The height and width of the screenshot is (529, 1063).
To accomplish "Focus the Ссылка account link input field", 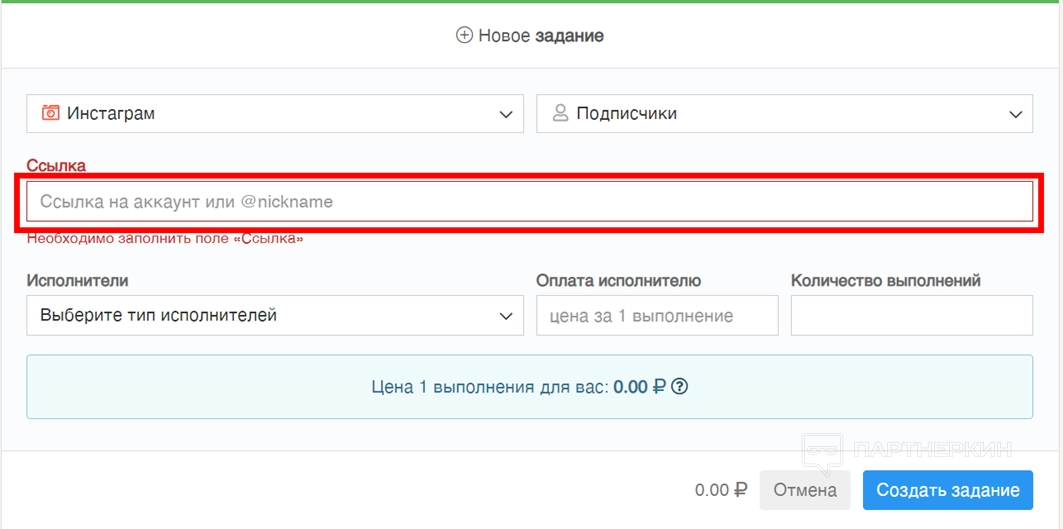I will click(529, 202).
